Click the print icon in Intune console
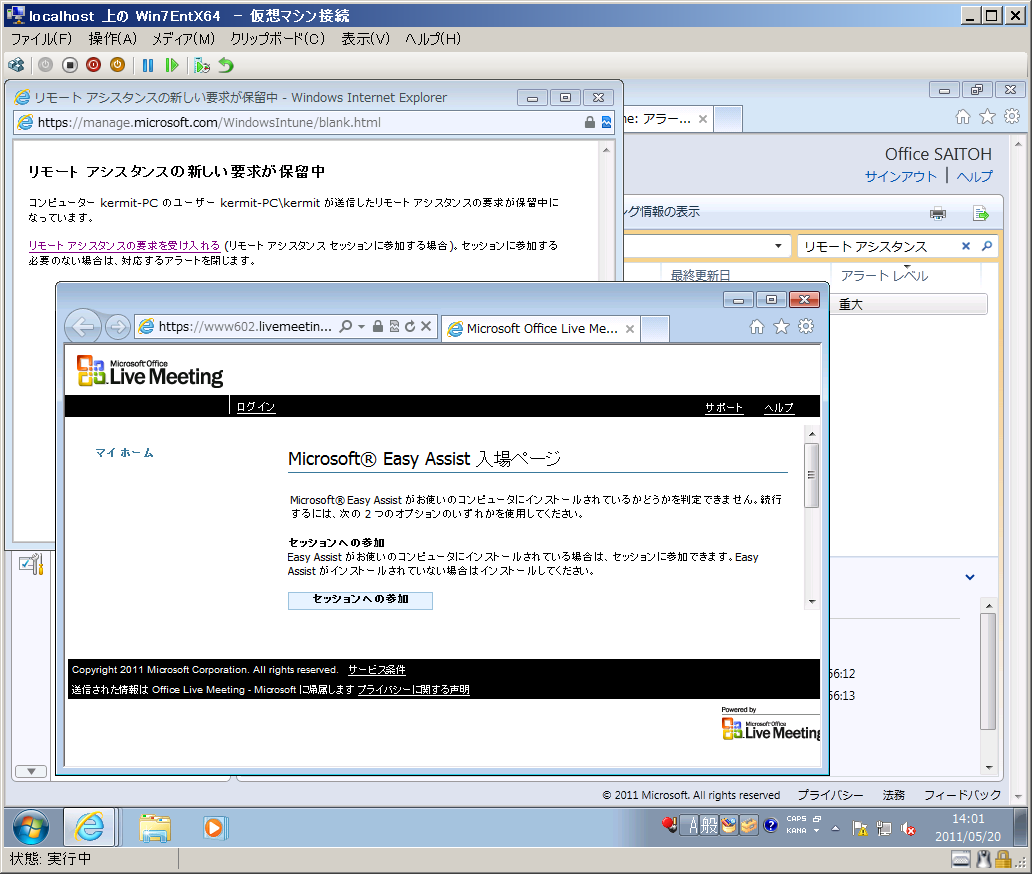The width and height of the screenshot is (1032, 874). pos(938,213)
